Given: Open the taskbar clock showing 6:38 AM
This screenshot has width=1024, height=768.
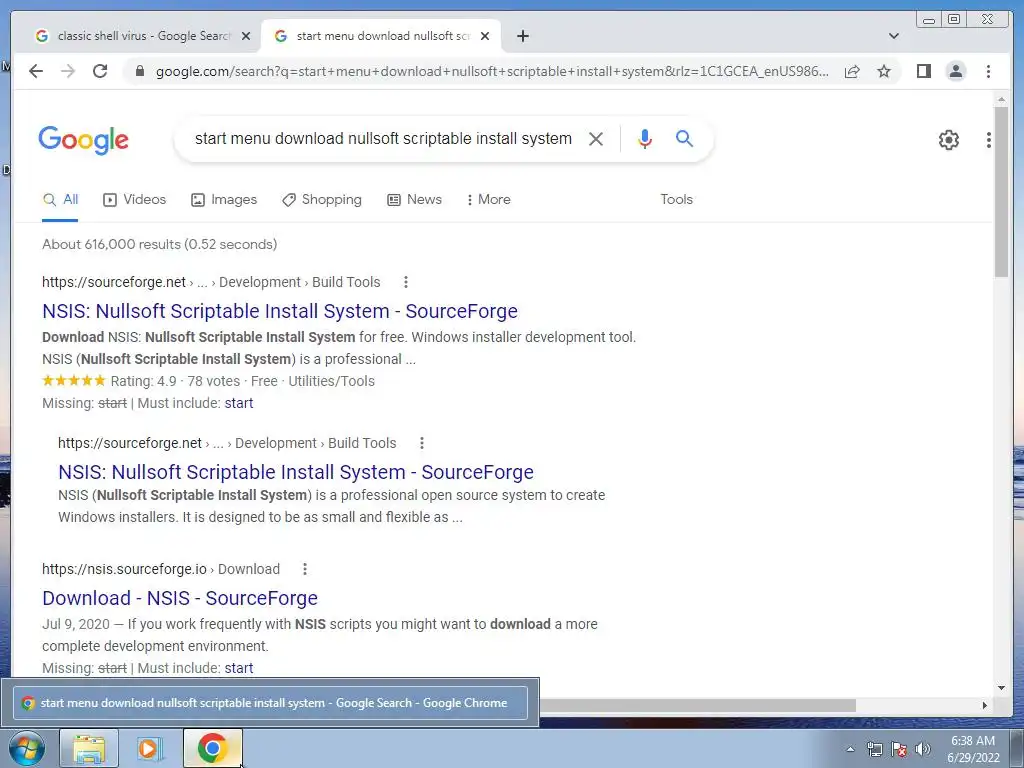Looking at the screenshot, I should pos(973,749).
